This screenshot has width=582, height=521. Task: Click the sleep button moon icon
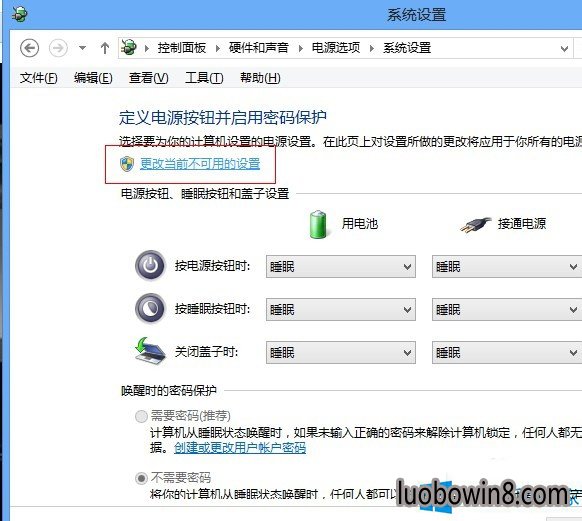[150, 309]
